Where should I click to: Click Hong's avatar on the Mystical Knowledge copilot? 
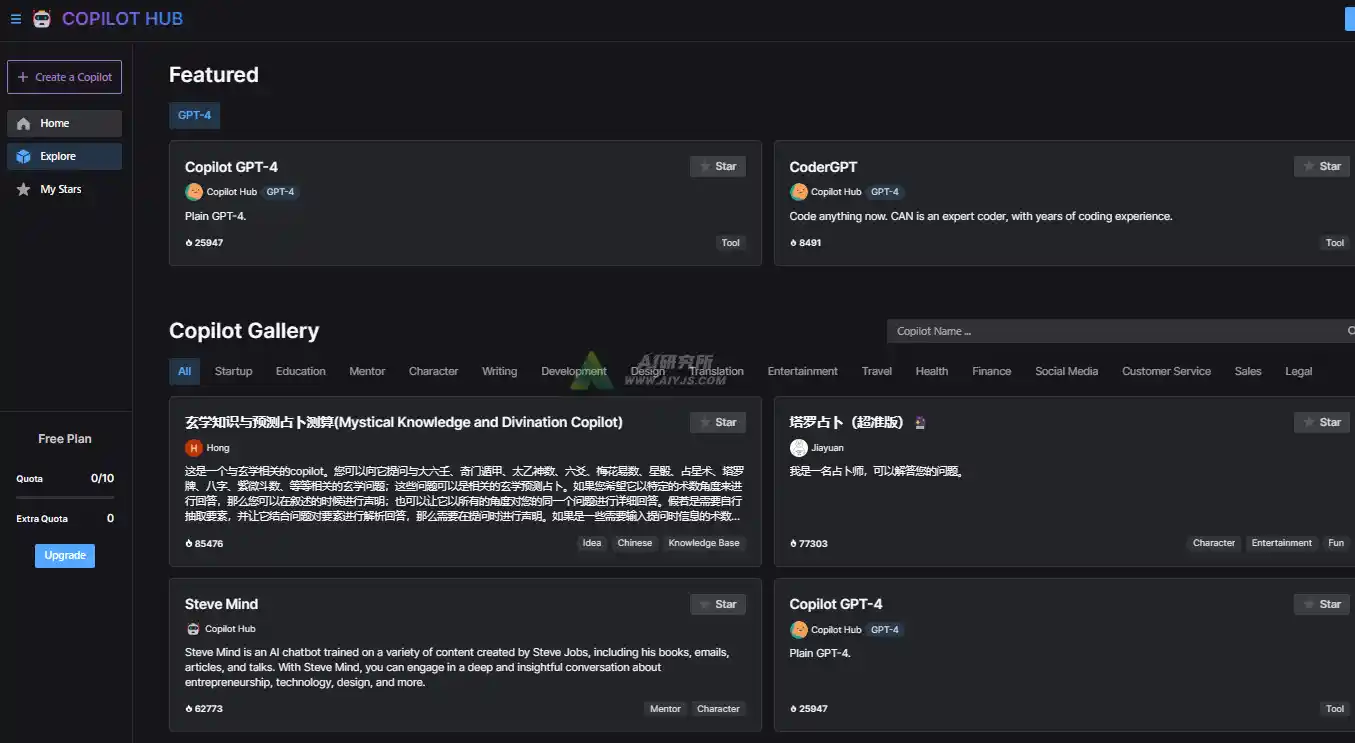coord(193,447)
